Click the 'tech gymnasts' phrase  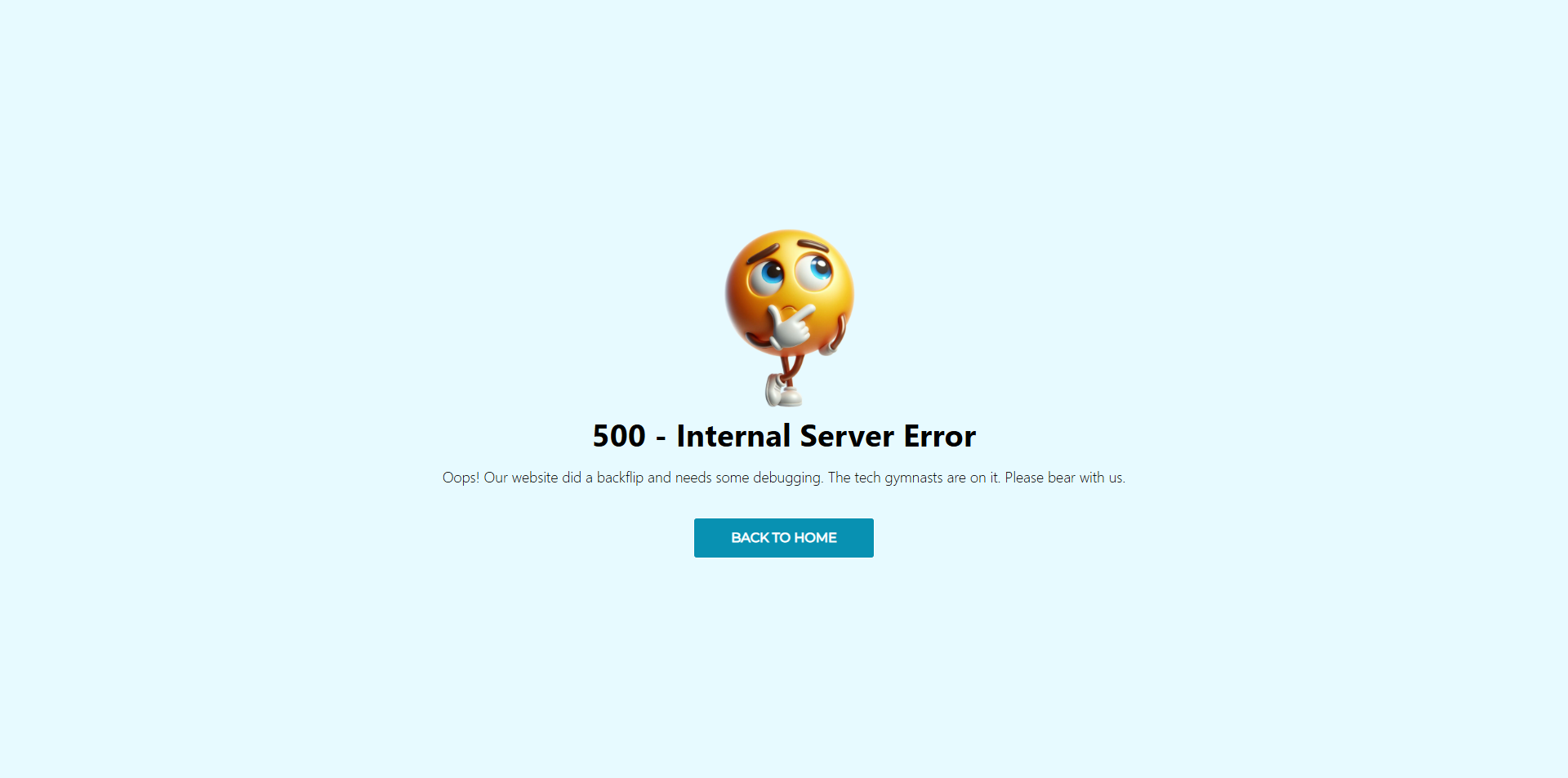(x=898, y=478)
